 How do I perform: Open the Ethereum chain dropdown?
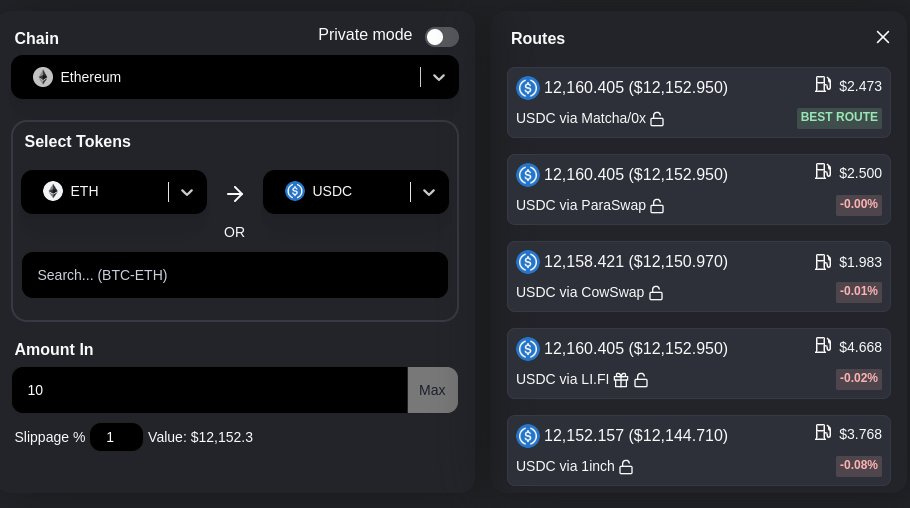(234, 77)
